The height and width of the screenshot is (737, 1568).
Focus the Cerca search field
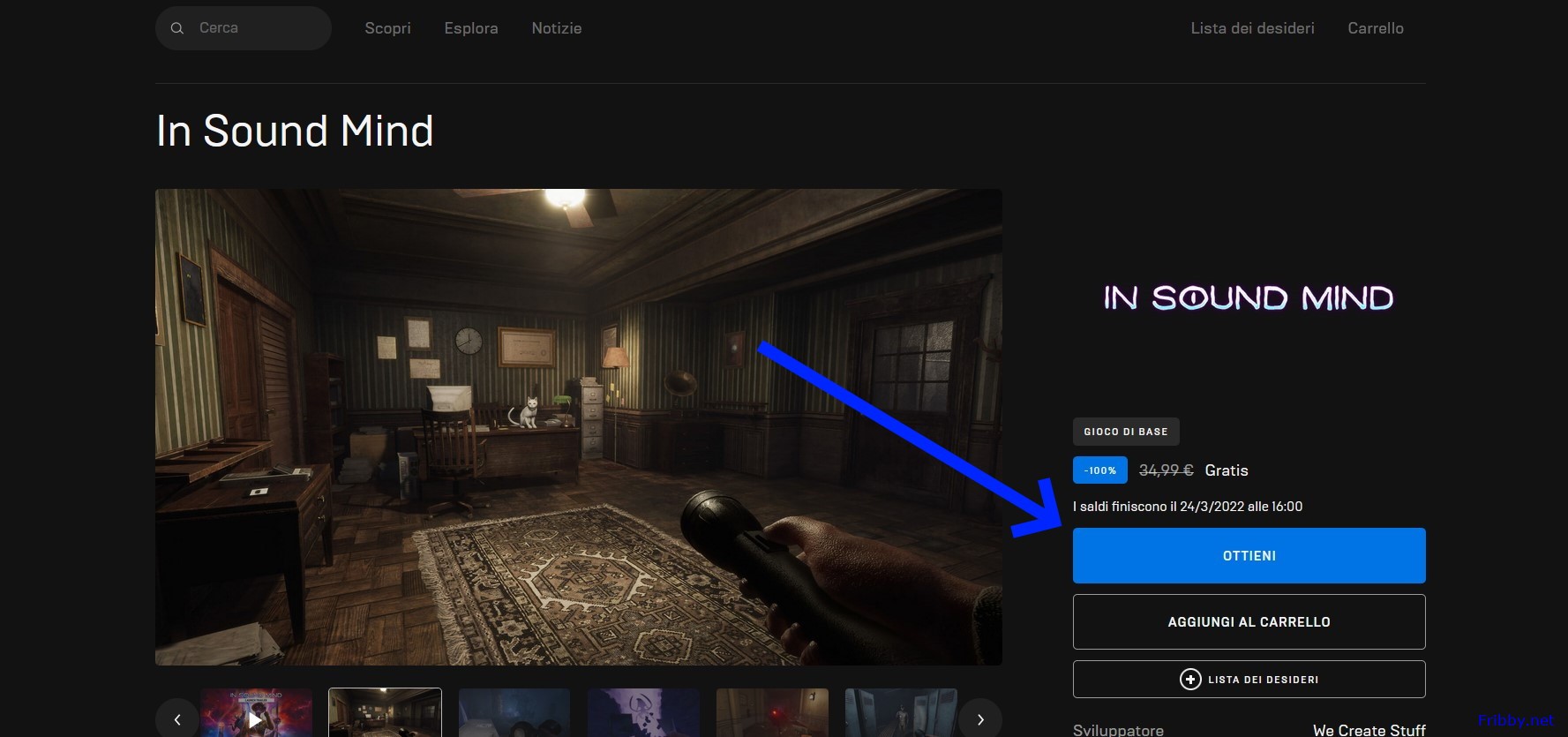[244, 28]
